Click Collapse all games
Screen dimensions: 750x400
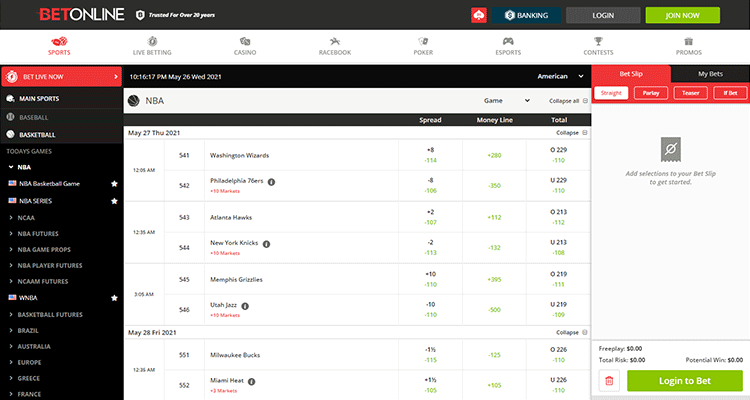coord(568,101)
